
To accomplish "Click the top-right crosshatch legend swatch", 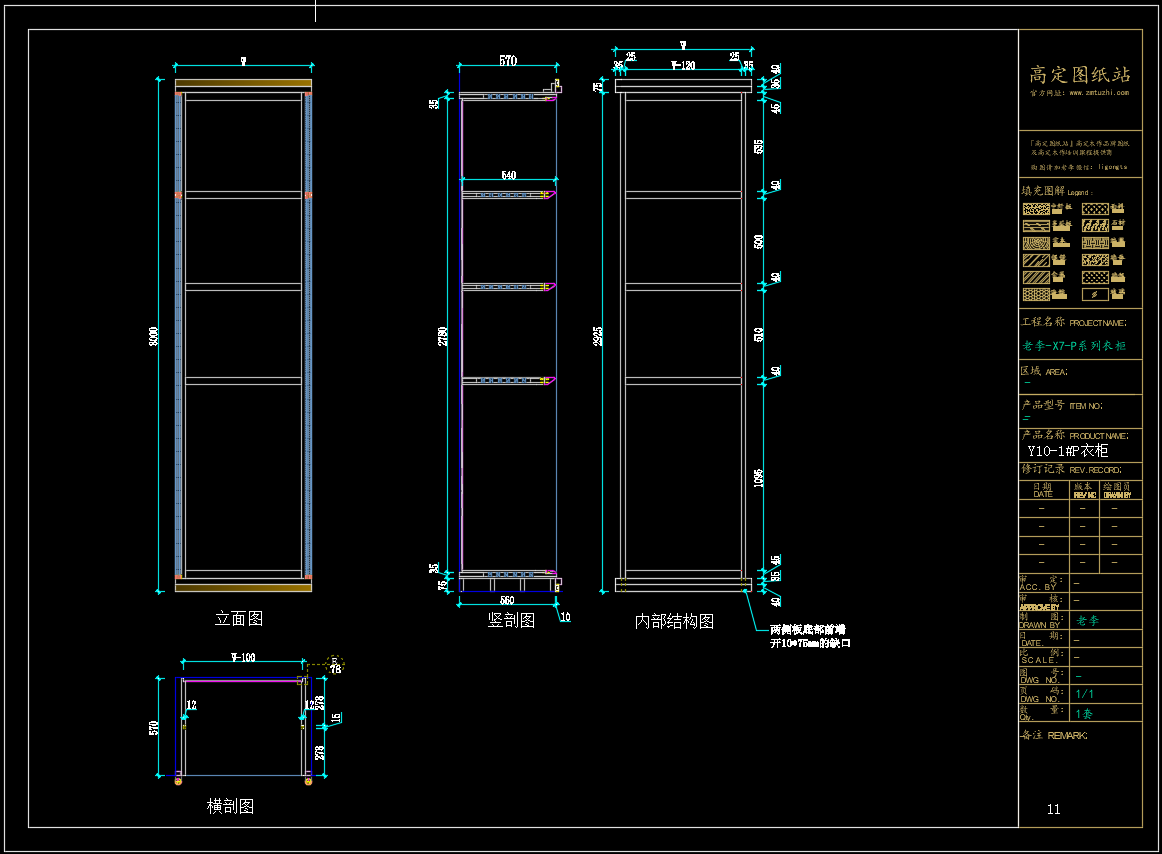I will [1096, 210].
